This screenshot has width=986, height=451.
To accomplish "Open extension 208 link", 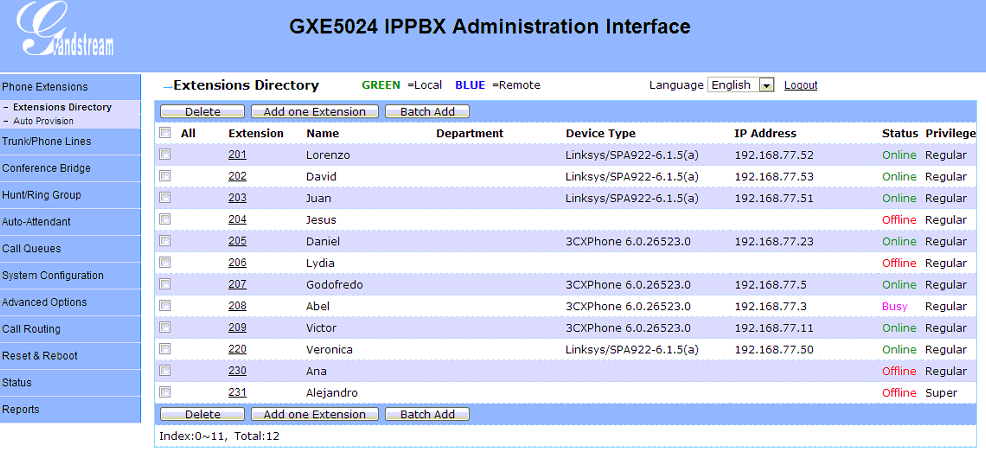I will point(237,306).
